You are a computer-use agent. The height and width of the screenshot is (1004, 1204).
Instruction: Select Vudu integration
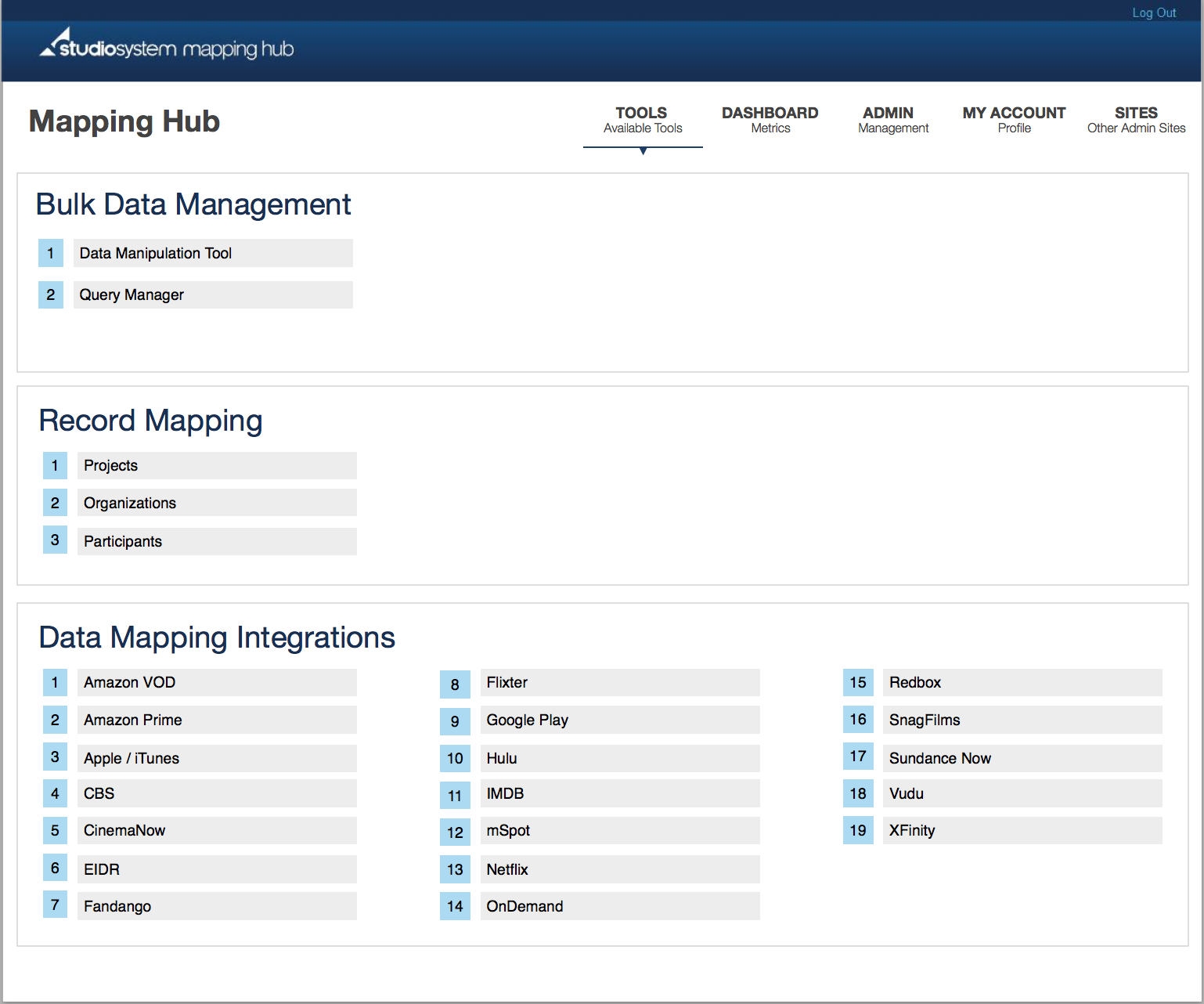(1022, 793)
